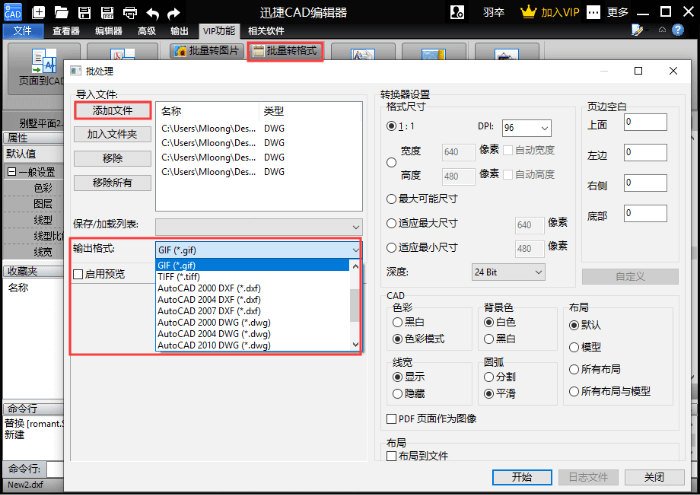The image size is (700, 495).
Task: Click the 移除 button
Action: tap(112, 158)
